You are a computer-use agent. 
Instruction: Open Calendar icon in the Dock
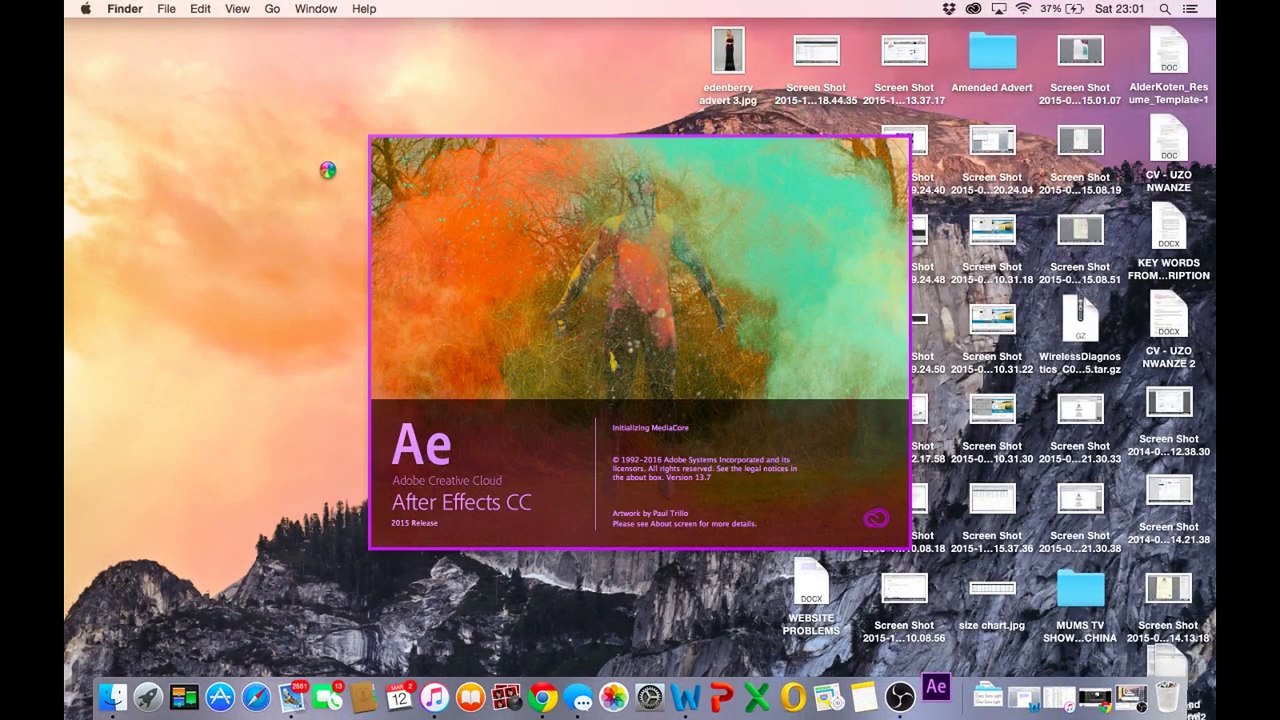click(399, 696)
